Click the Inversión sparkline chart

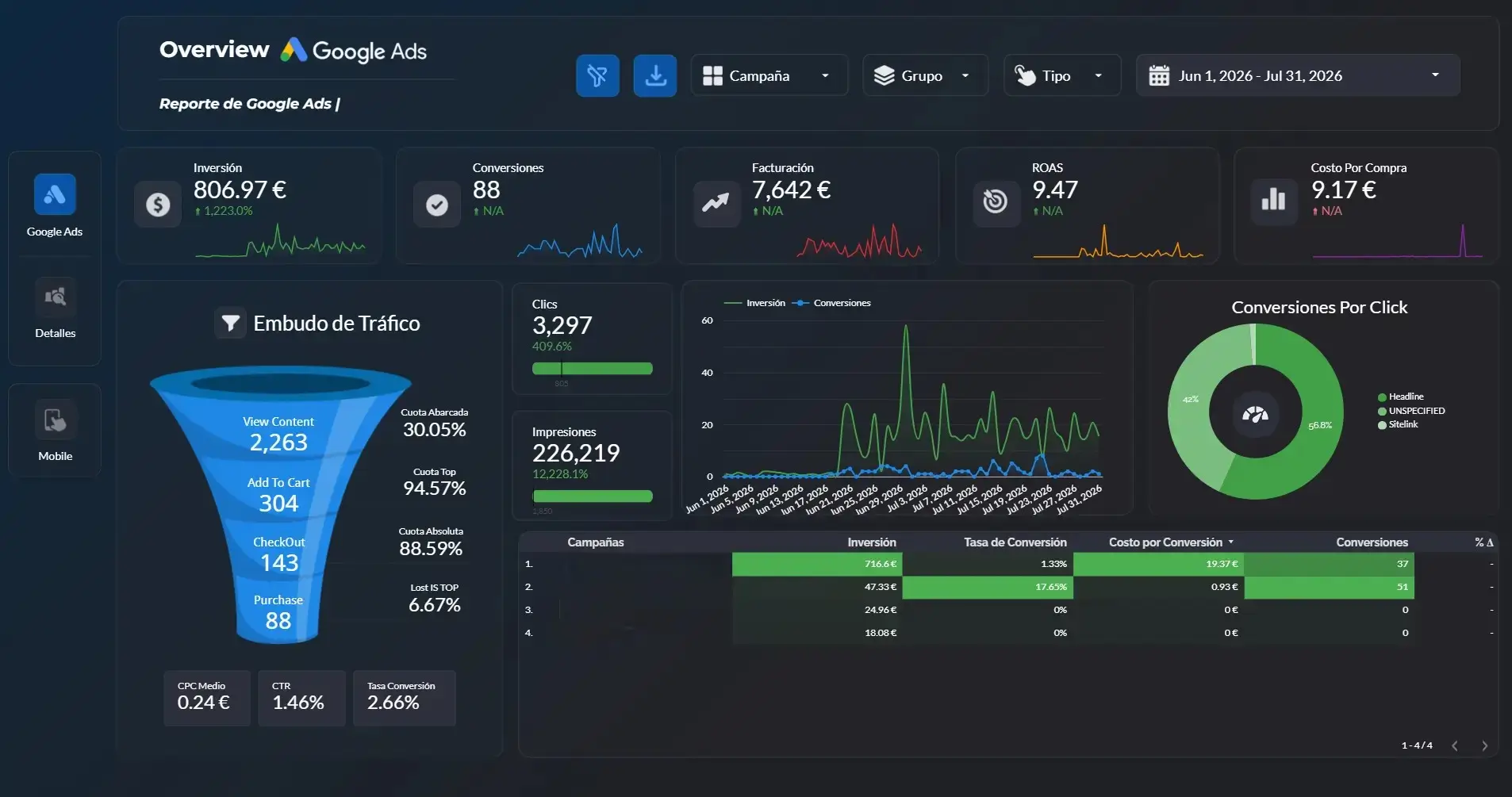(280, 241)
